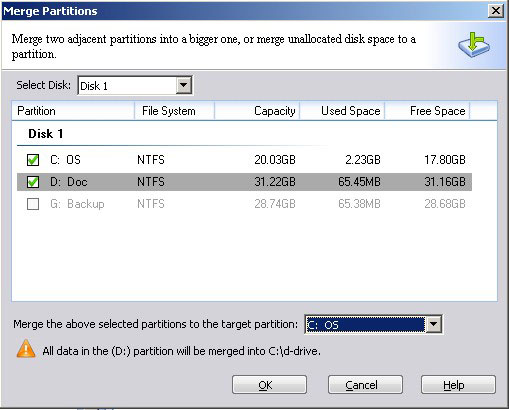Sort by the File System column header
Viewport: 509px width, 410px height.
[174, 111]
